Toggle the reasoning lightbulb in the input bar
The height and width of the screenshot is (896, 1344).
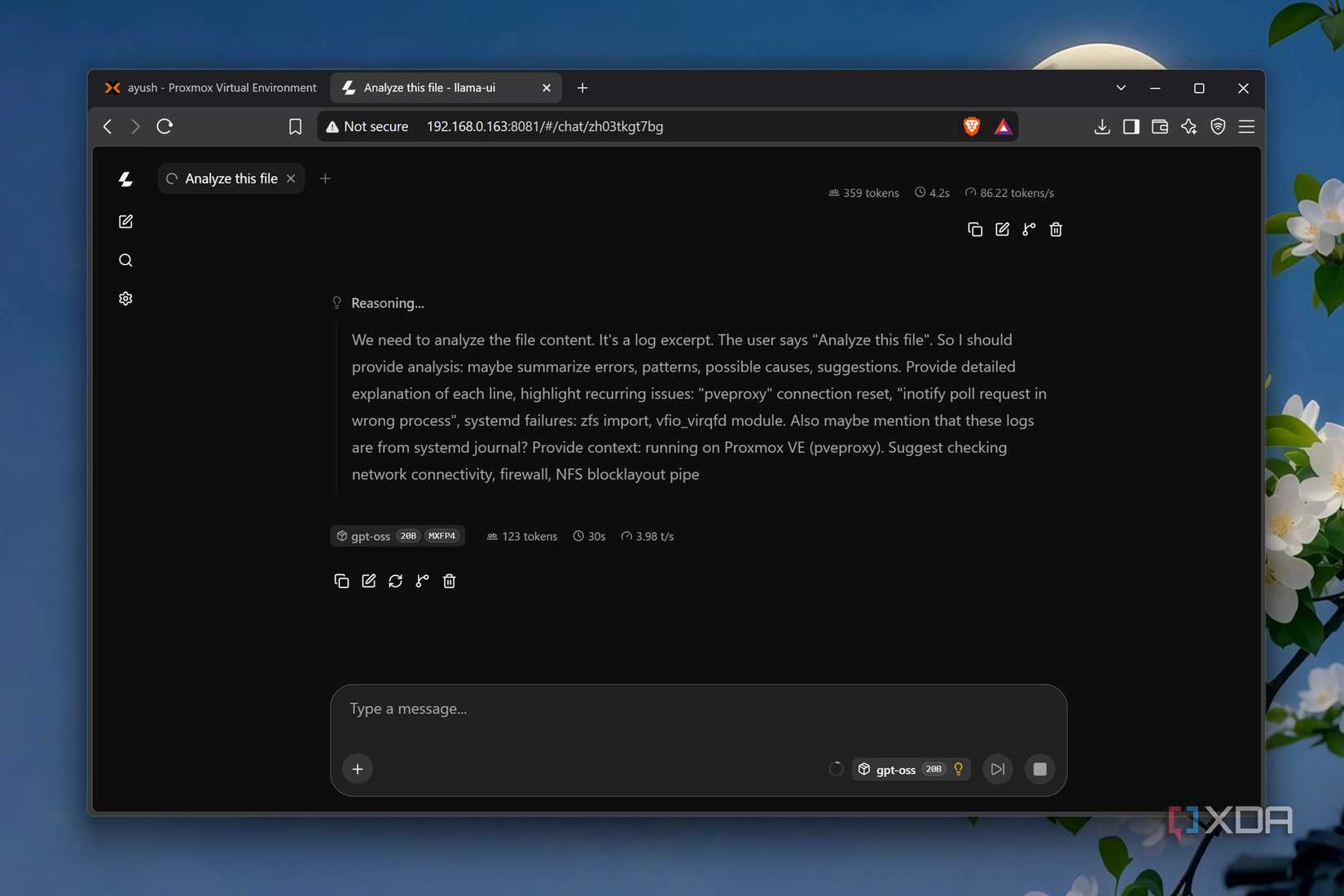959,769
